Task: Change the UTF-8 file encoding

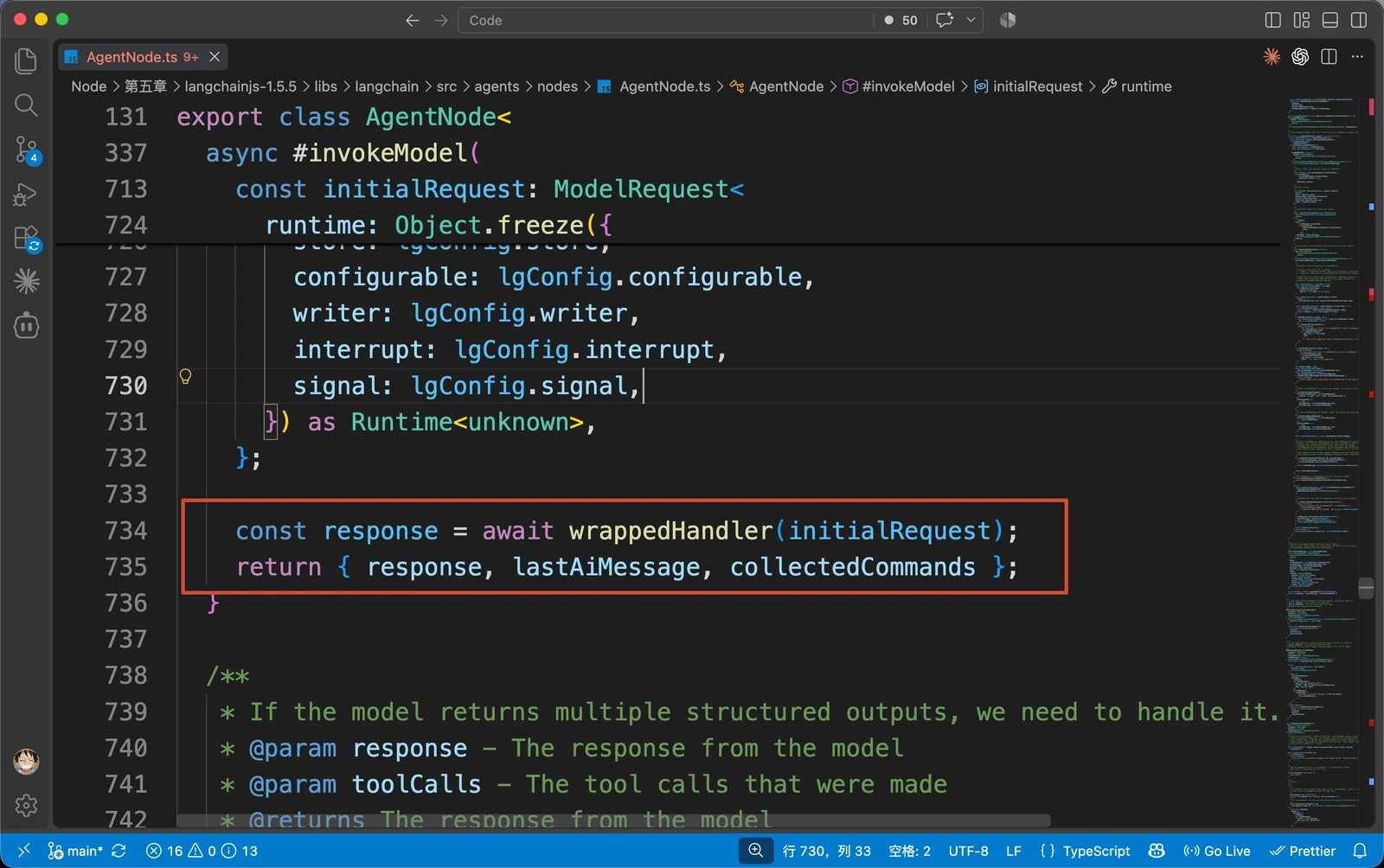Action: [x=968, y=851]
